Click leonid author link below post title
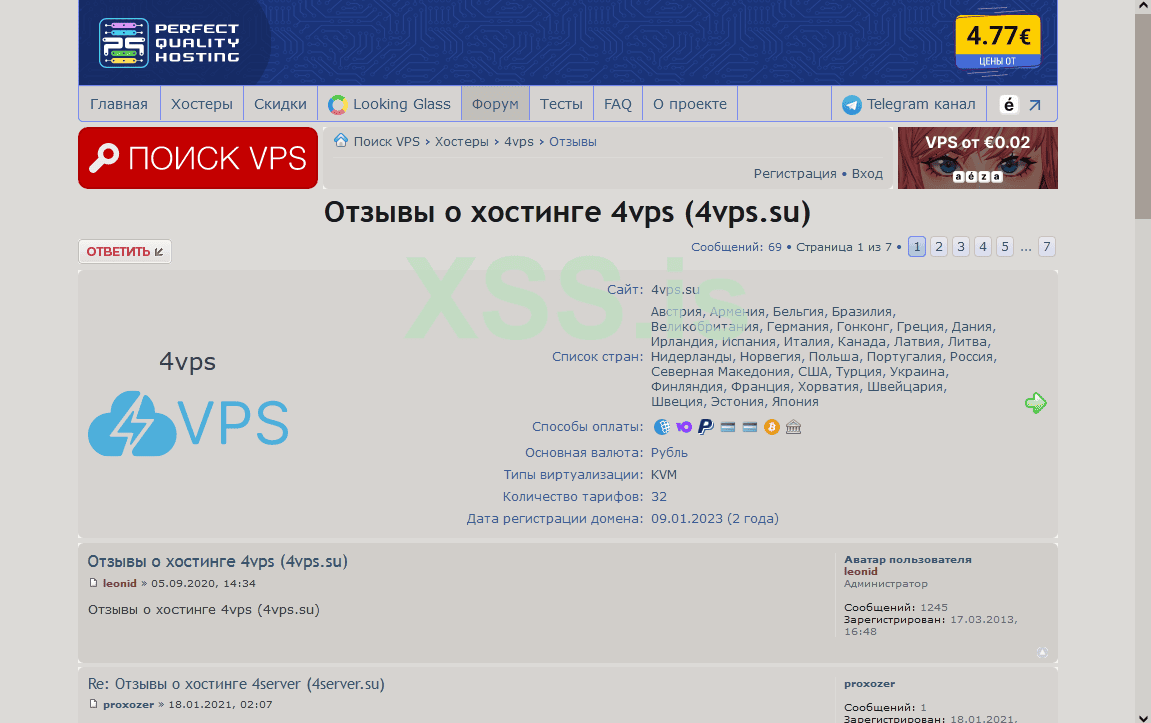1151x723 pixels. tap(120, 583)
